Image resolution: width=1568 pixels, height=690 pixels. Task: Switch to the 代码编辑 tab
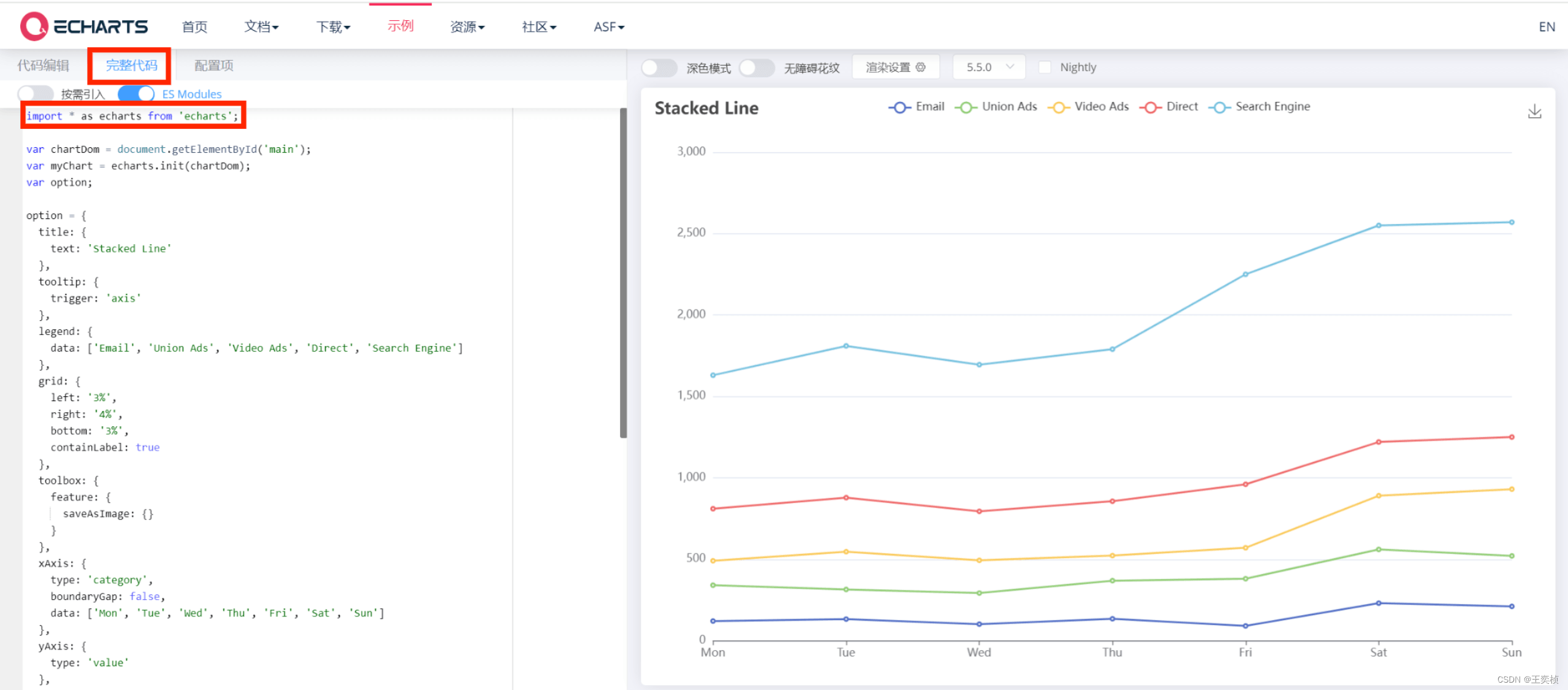pos(42,65)
